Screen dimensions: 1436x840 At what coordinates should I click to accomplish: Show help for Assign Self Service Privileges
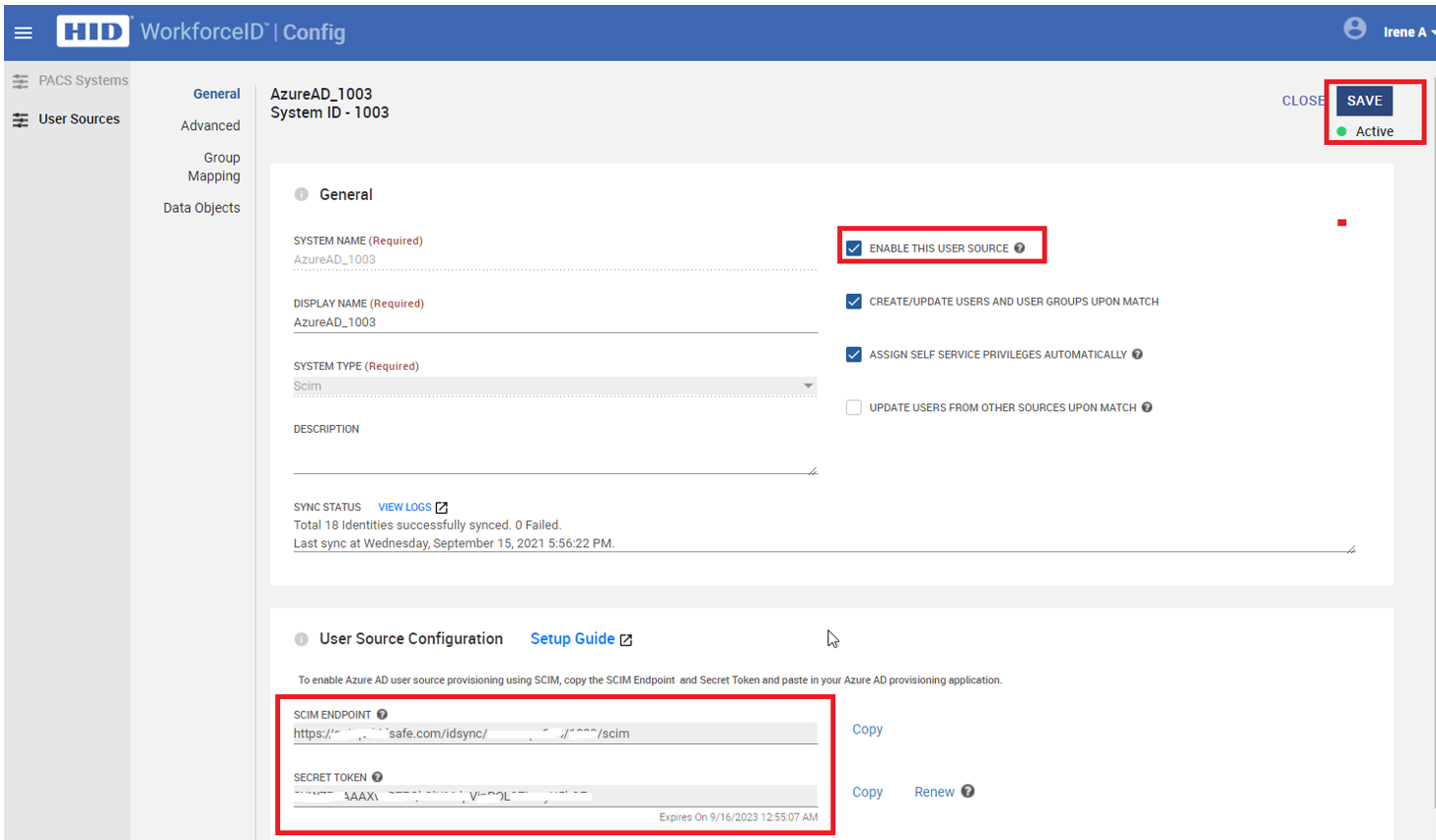click(1137, 354)
